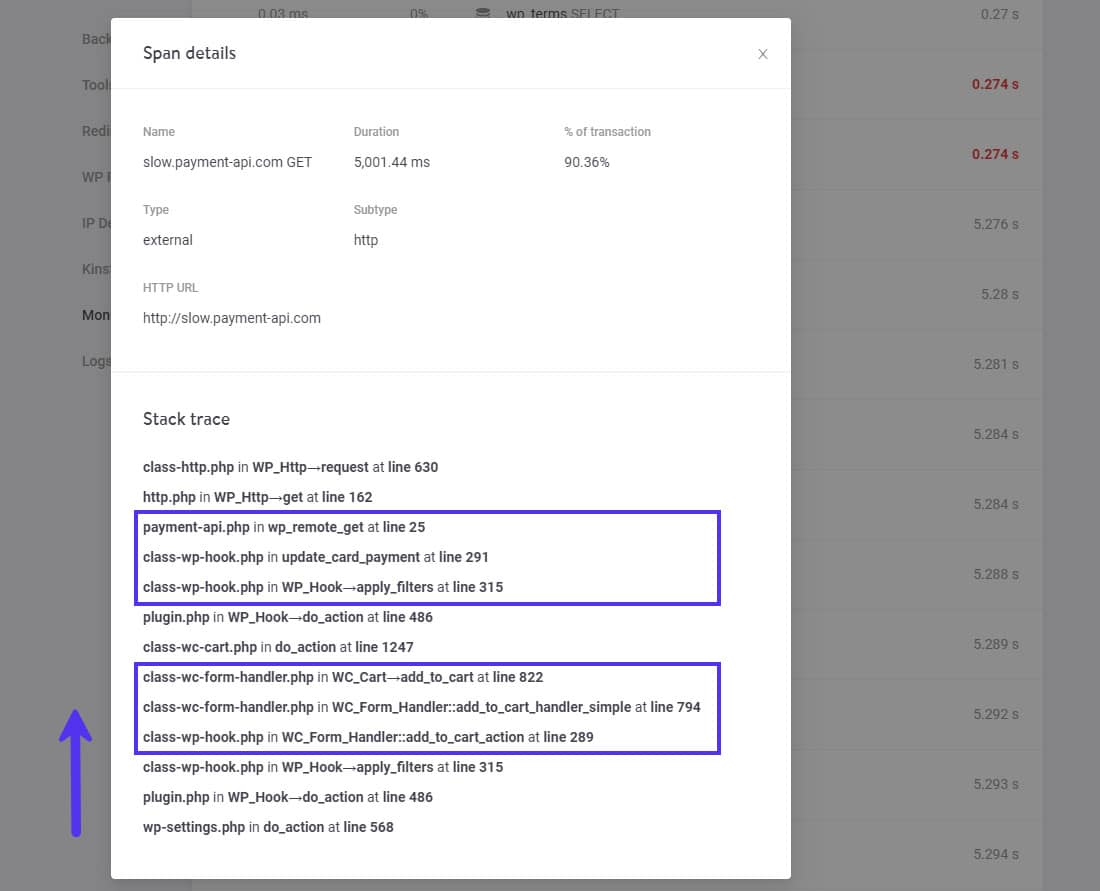The height and width of the screenshot is (891, 1100).
Task: Select the 5.276 s transaction row
Action: (x=994, y=224)
